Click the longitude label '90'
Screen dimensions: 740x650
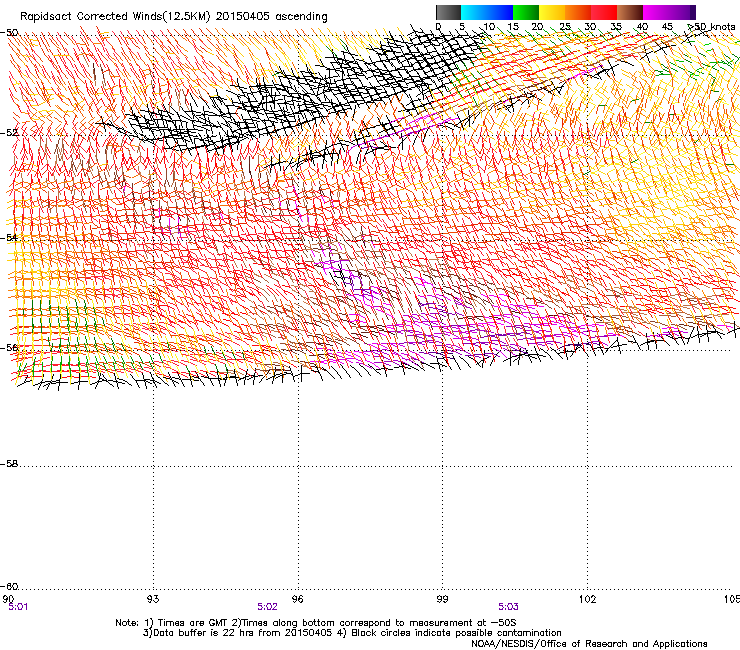pos(8,599)
